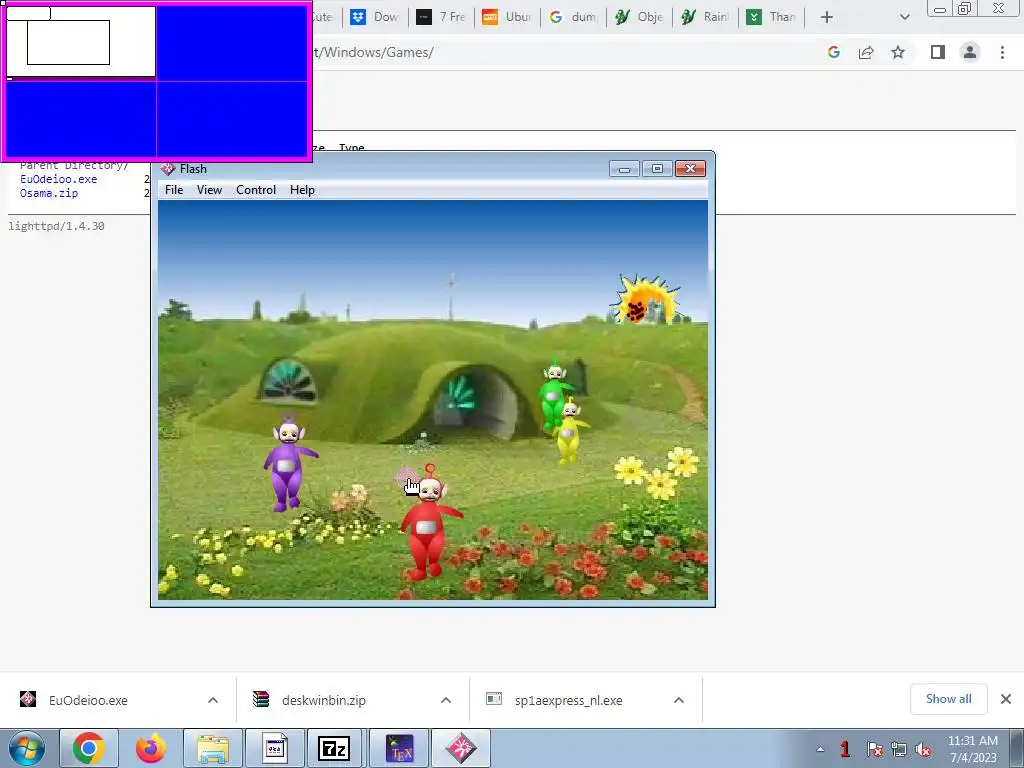Minimize the Flash window
The height and width of the screenshot is (768, 1024).
pos(624,169)
